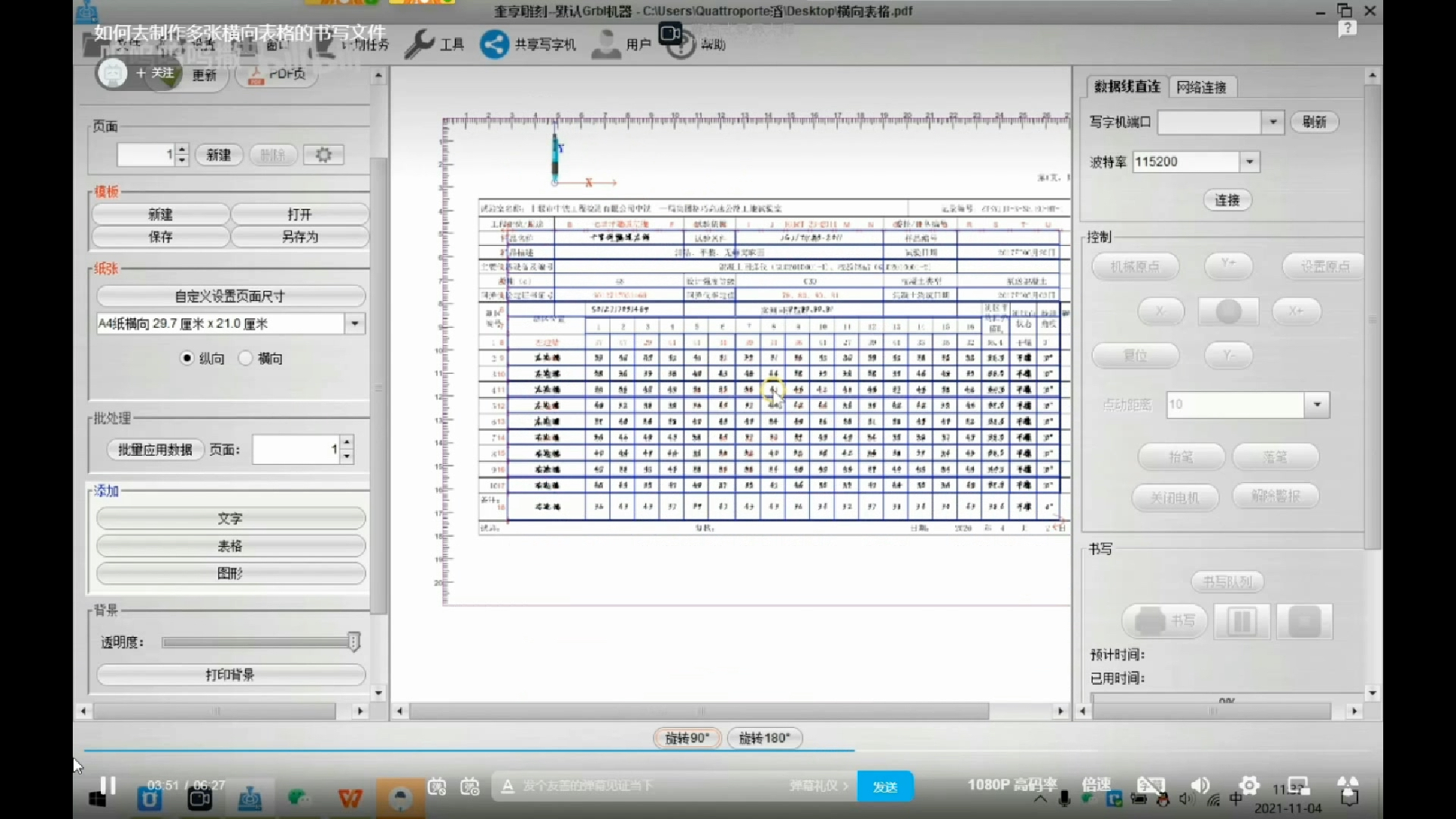
Task: Open 波特率 115200 dropdown
Action: (1249, 162)
